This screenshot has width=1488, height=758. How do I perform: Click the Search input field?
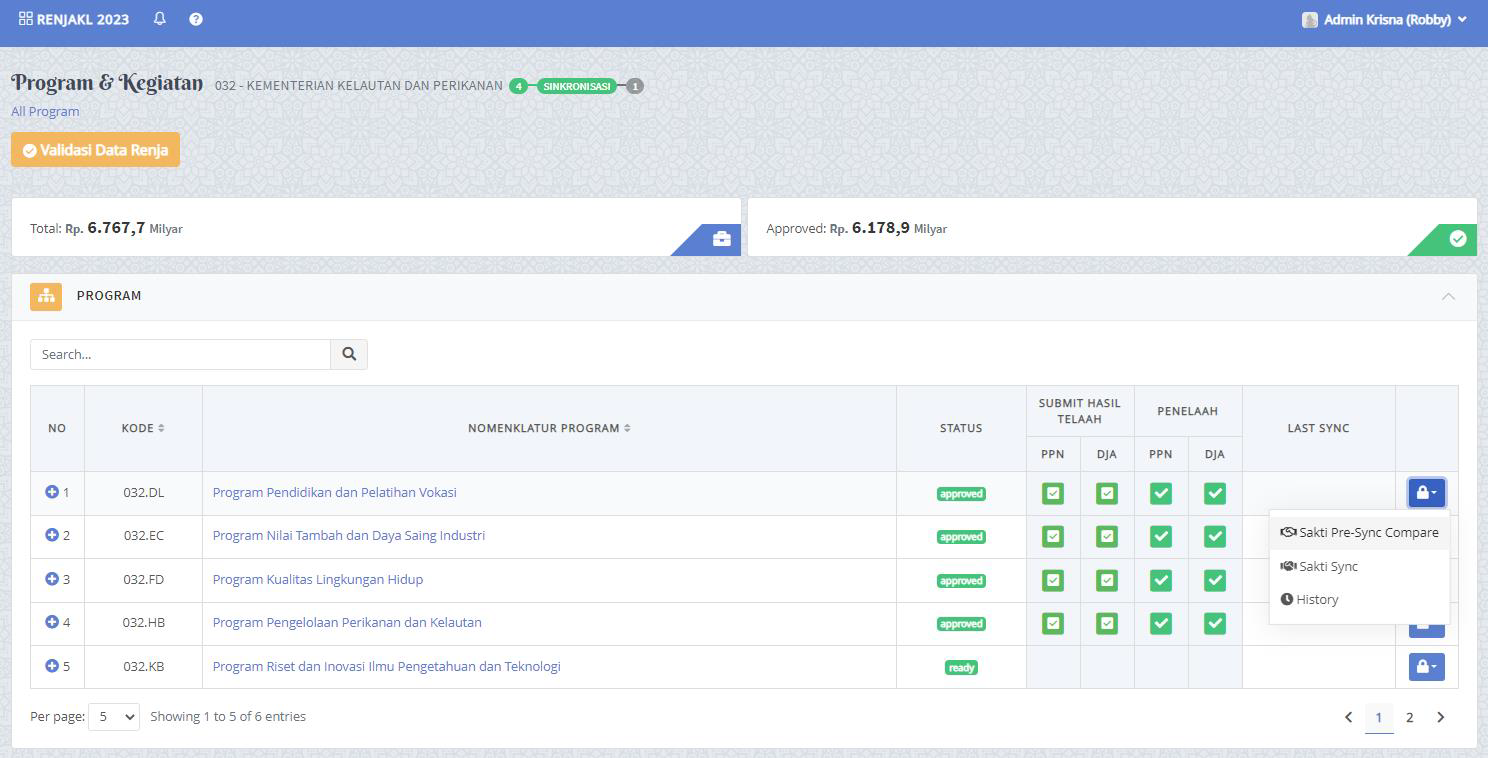point(180,354)
